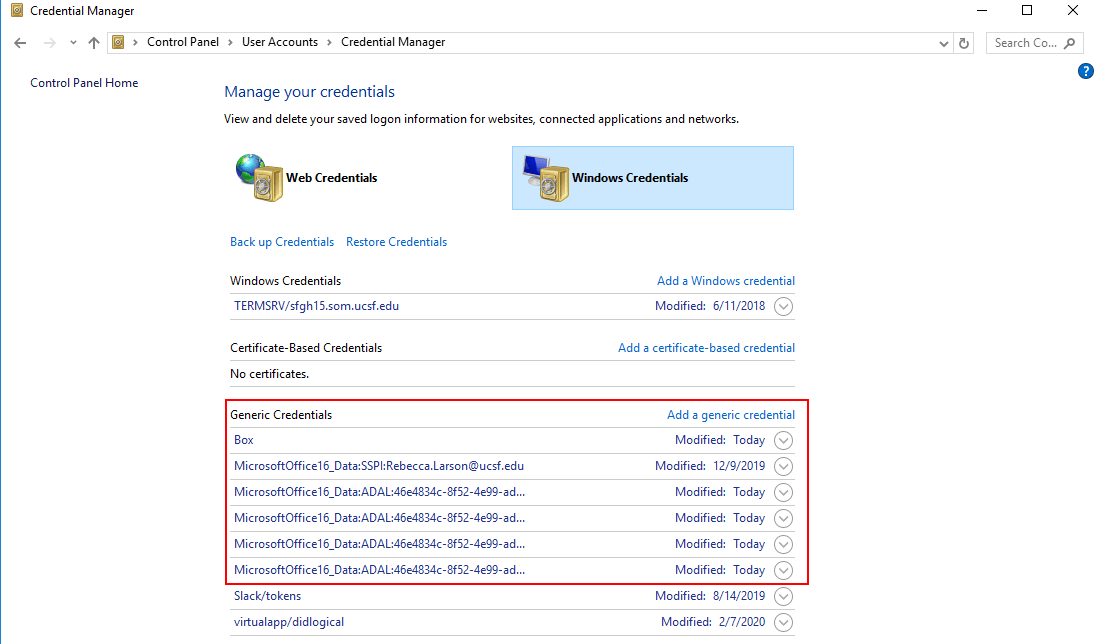
Task: Open the address bar history dropdown
Action: point(943,42)
